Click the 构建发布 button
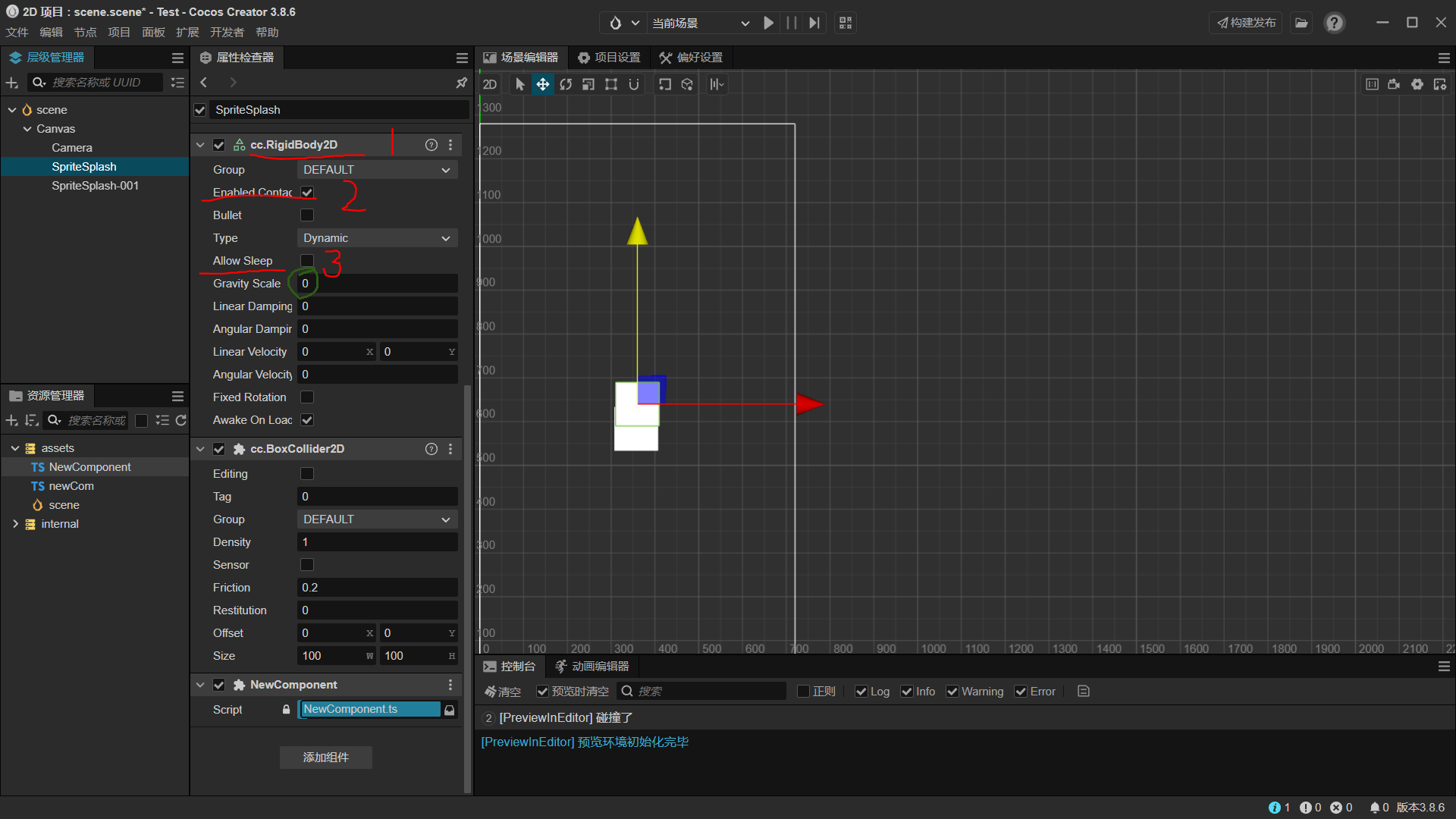The image size is (1456, 819). (1246, 23)
